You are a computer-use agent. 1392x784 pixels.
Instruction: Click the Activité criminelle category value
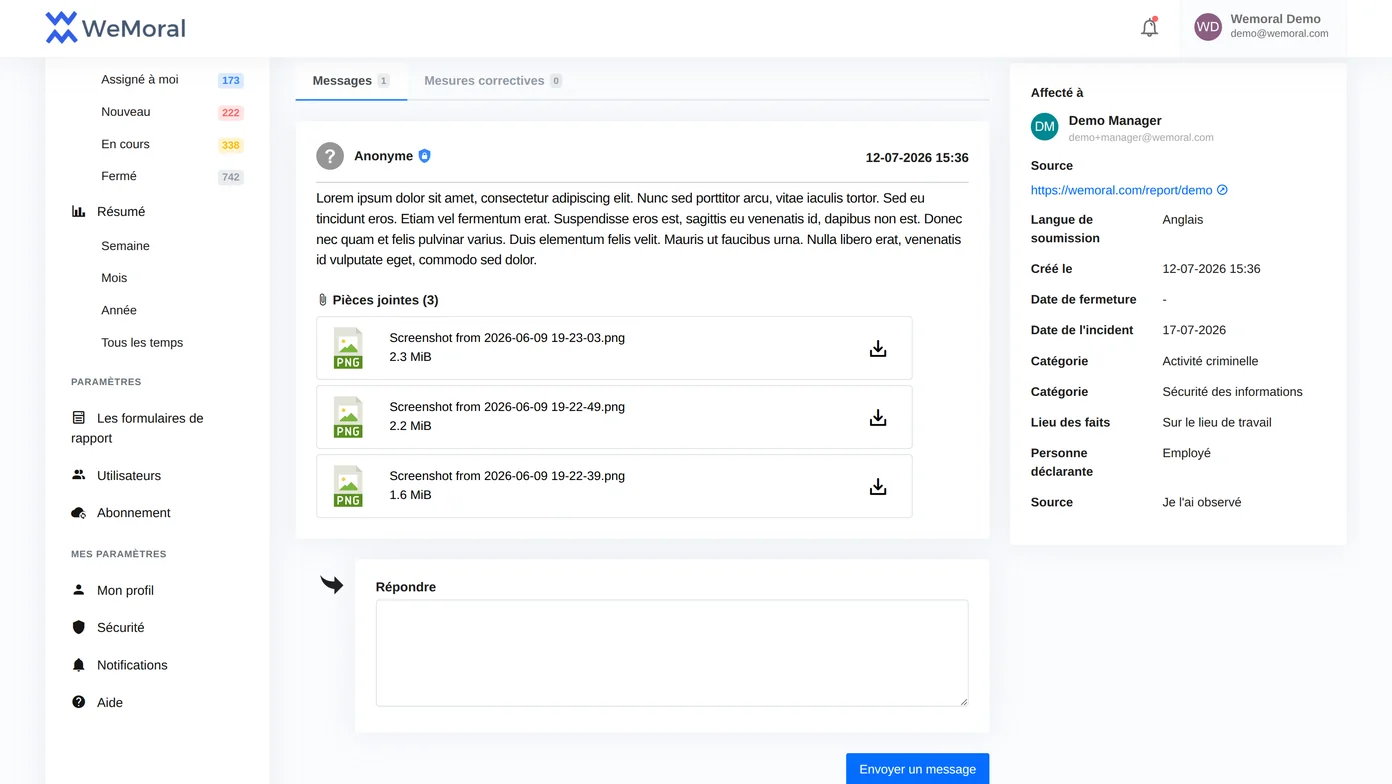[1210, 361]
